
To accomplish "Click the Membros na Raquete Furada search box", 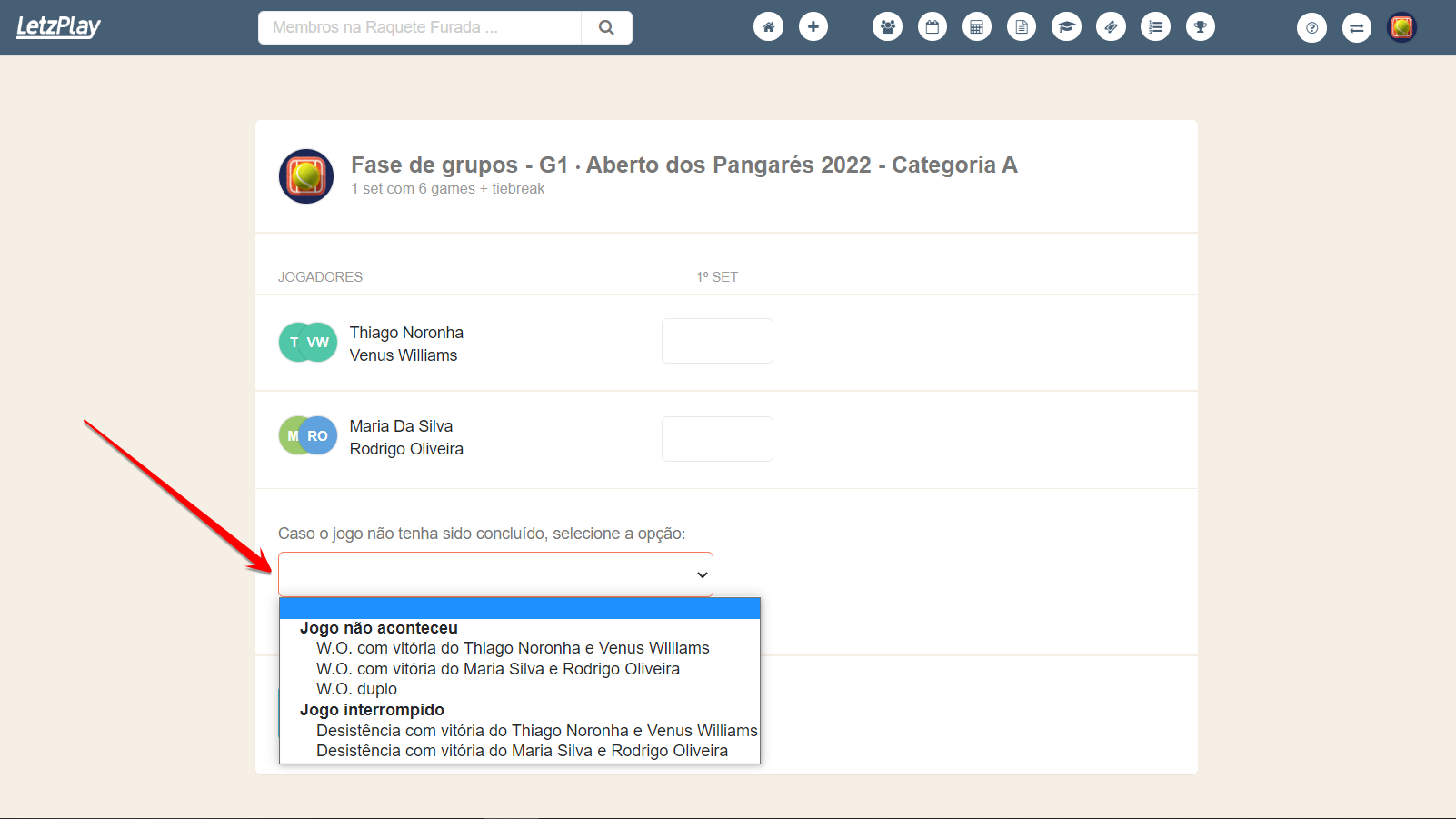I will [419, 27].
